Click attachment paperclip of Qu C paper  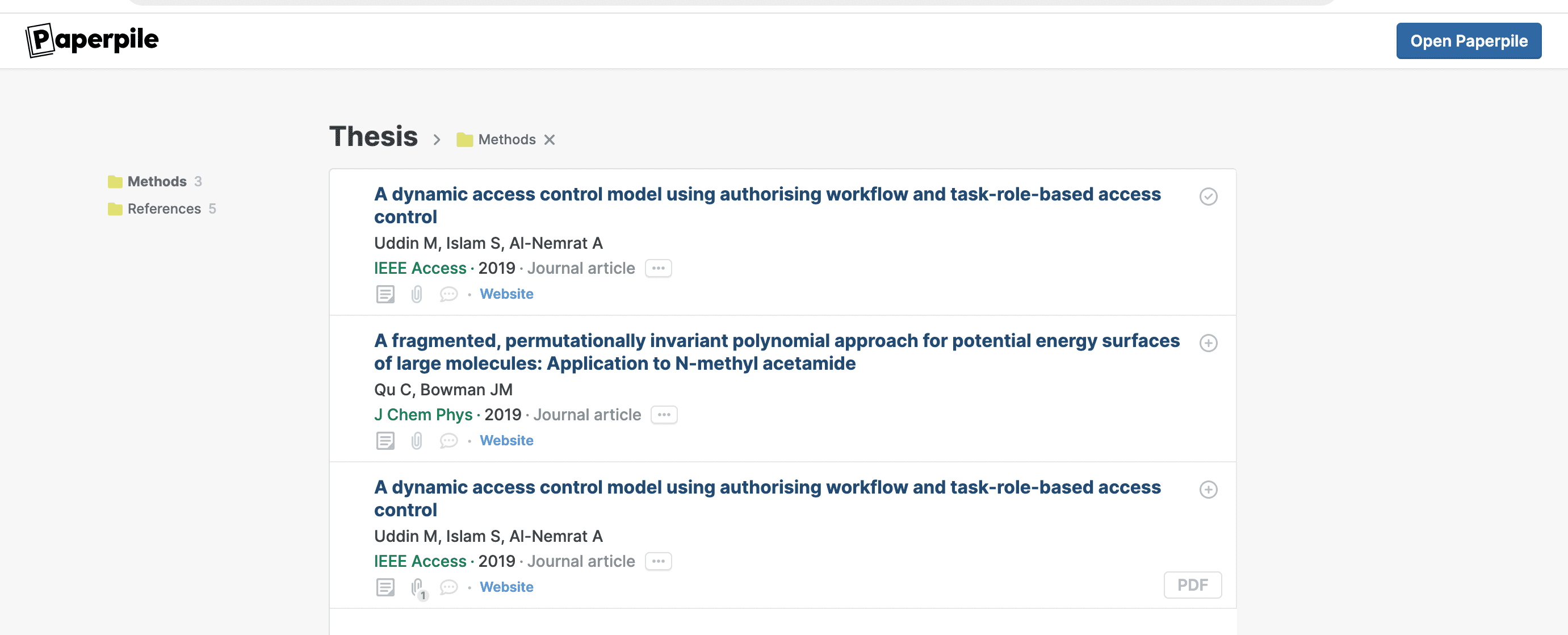pyautogui.click(x=416, y=440)
